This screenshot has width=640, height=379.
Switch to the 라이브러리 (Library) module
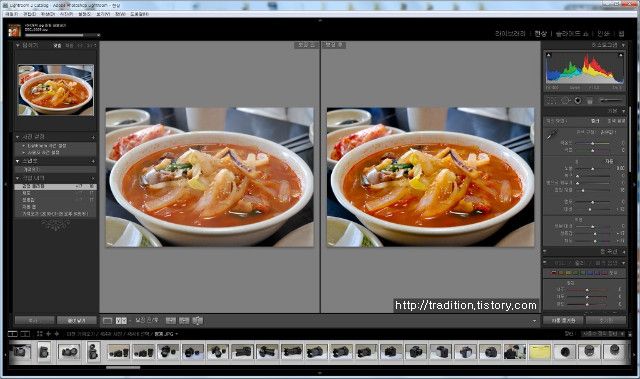coord(510,33)
